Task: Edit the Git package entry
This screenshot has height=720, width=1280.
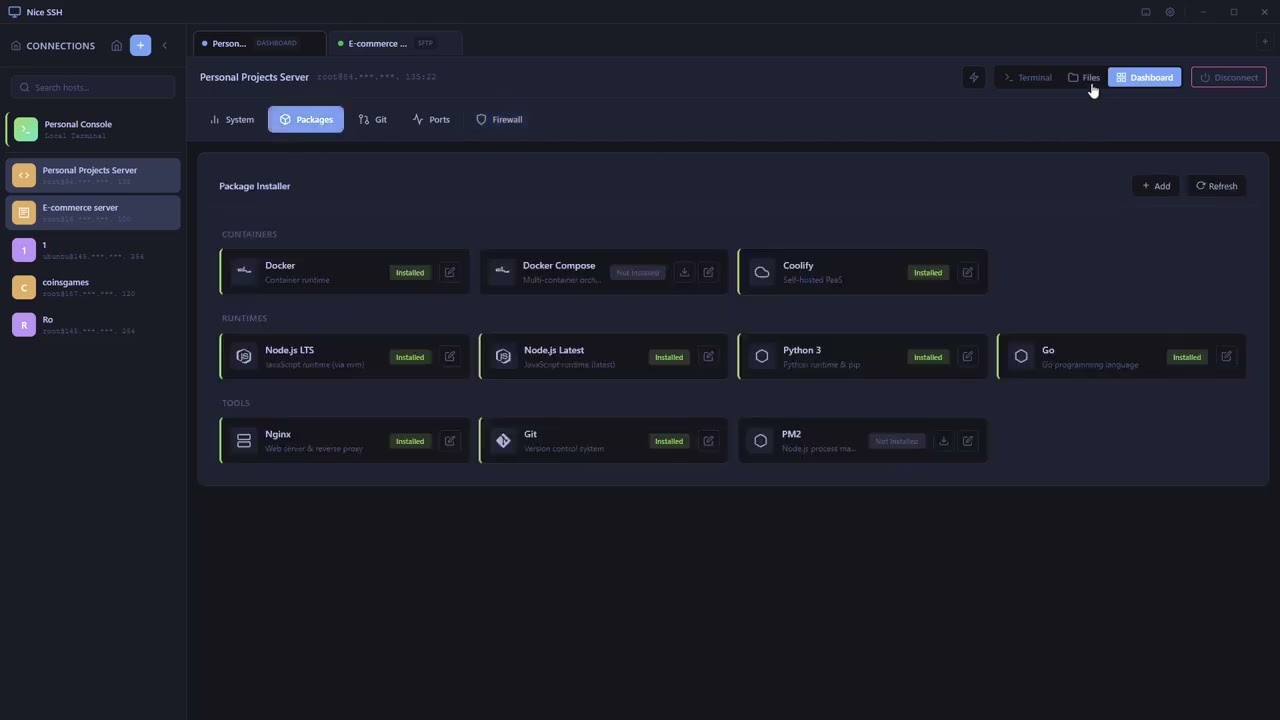Action: coord(709,441)
